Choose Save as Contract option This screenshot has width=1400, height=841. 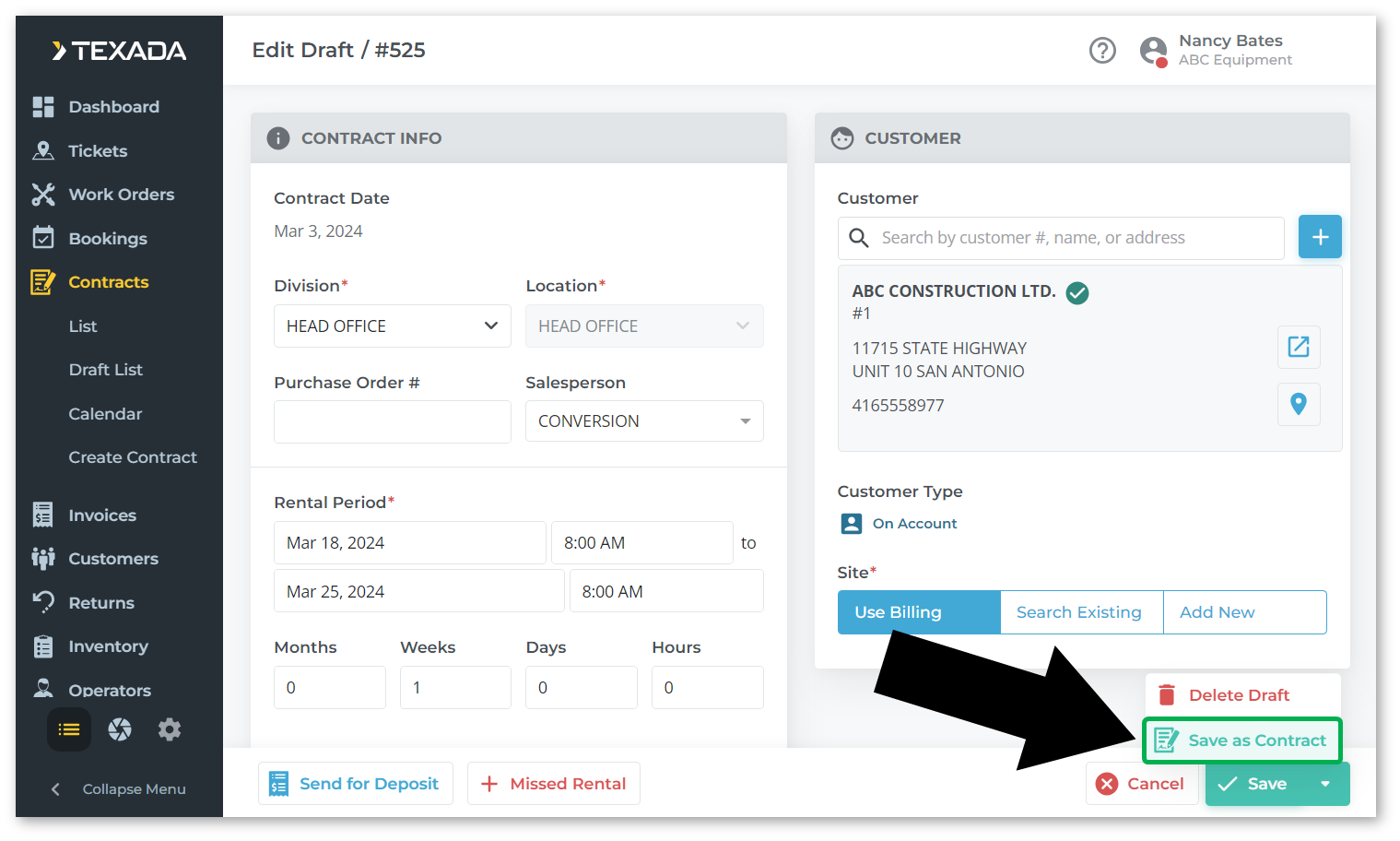point(1242,740)
